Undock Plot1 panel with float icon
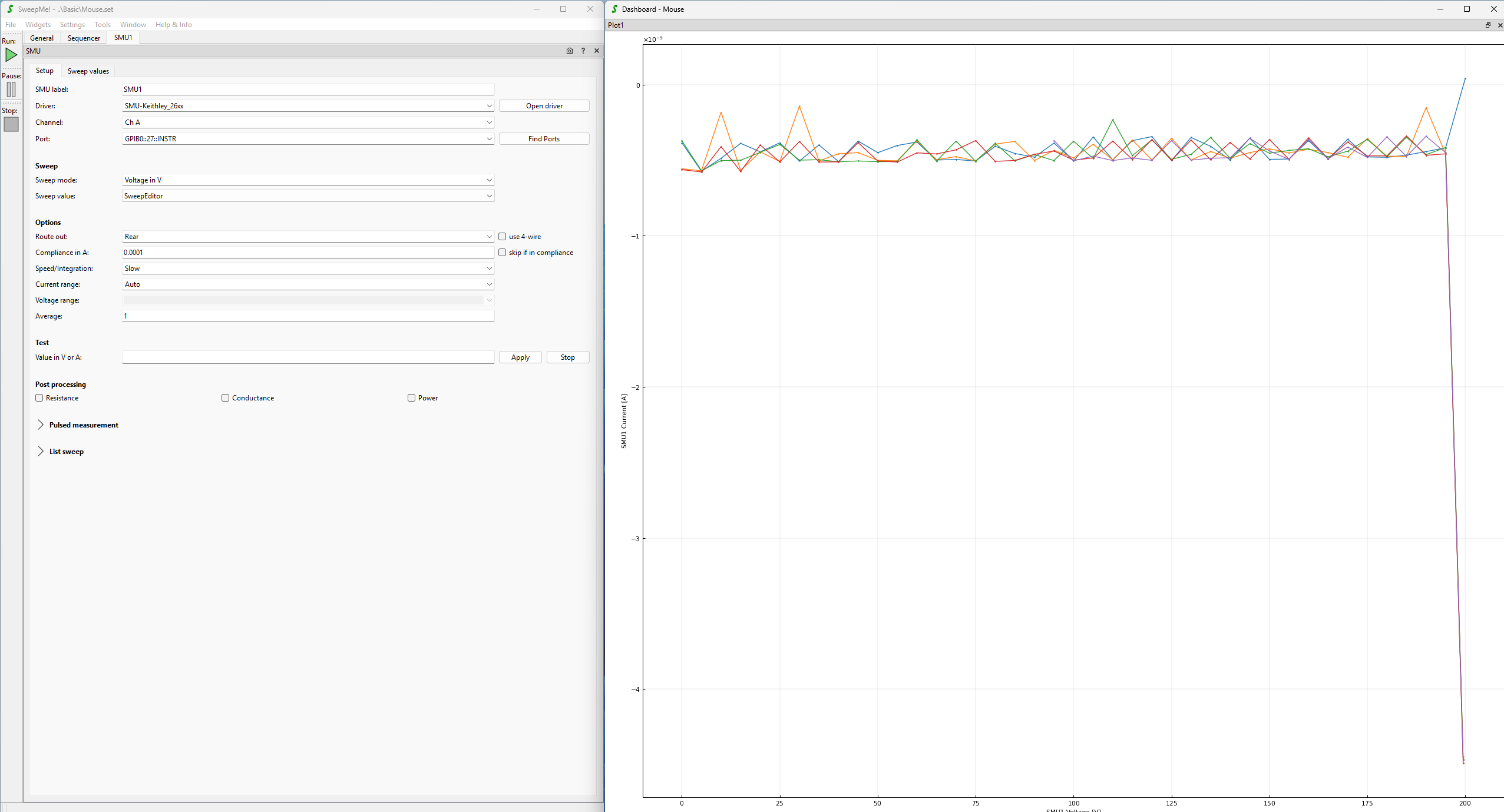1504x812 pixels. point(1488,25)
